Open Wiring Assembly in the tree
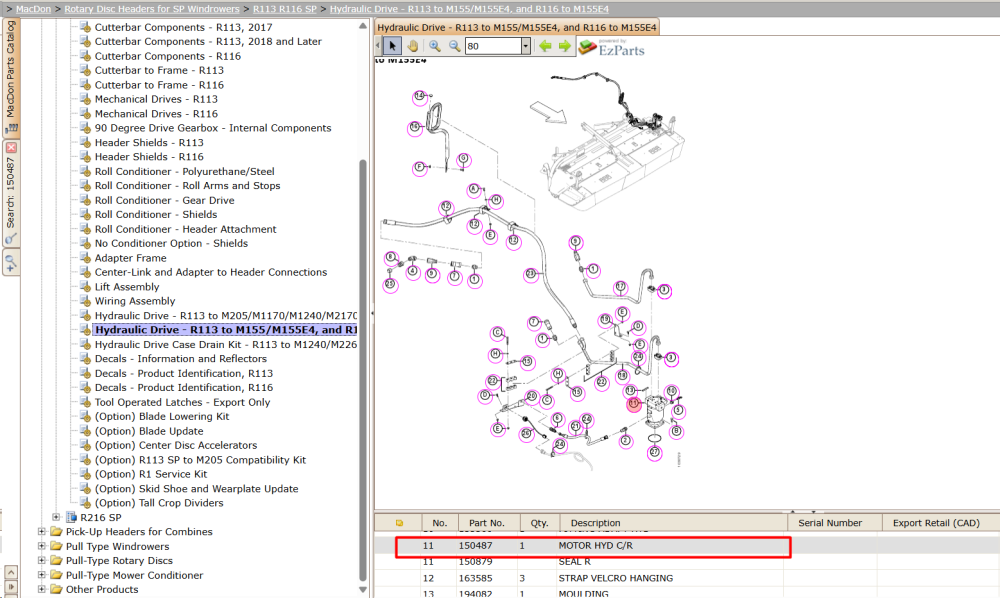Viewport: 1000px width, 598px height. tap(135, 301)
